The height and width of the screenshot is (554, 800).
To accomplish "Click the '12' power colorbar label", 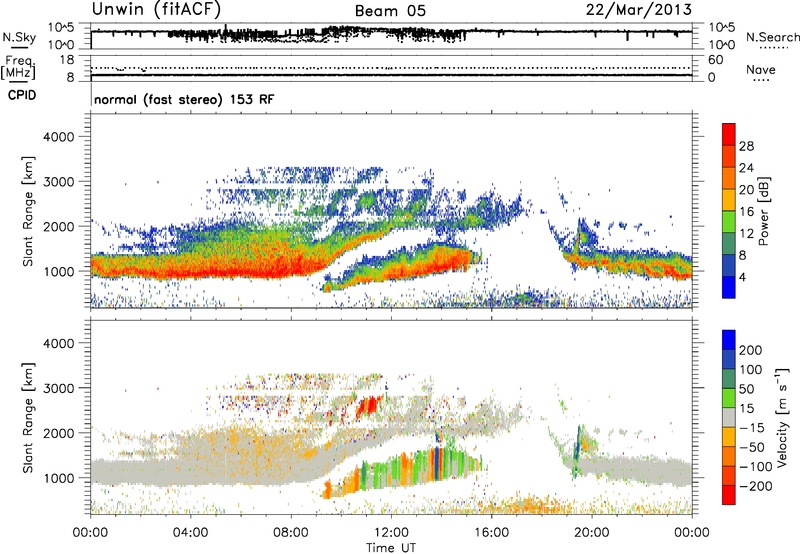I will click(746, 234).
